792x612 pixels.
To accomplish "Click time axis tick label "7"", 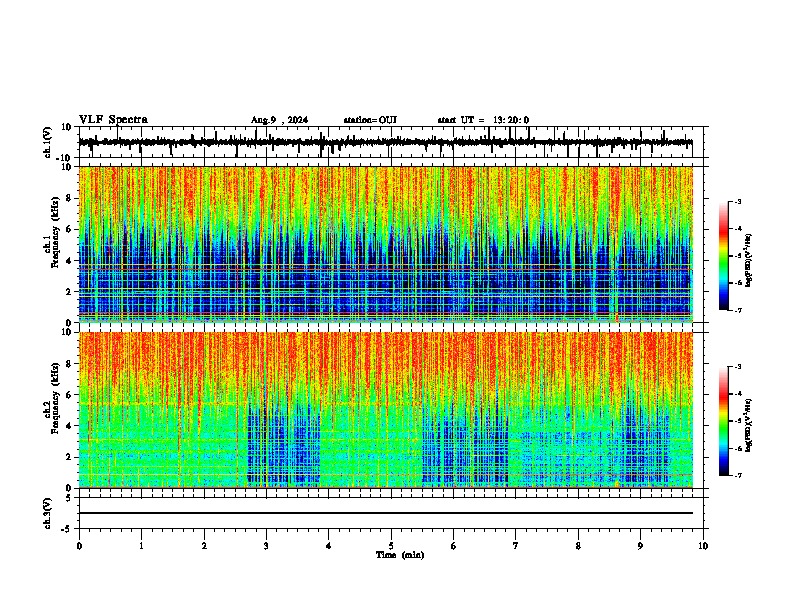I will [516, 546].
